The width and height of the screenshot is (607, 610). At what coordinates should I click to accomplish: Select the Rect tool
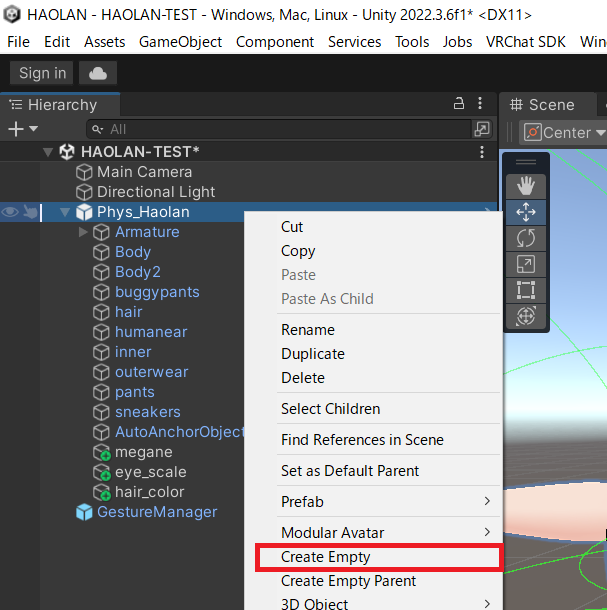point(526,290)
